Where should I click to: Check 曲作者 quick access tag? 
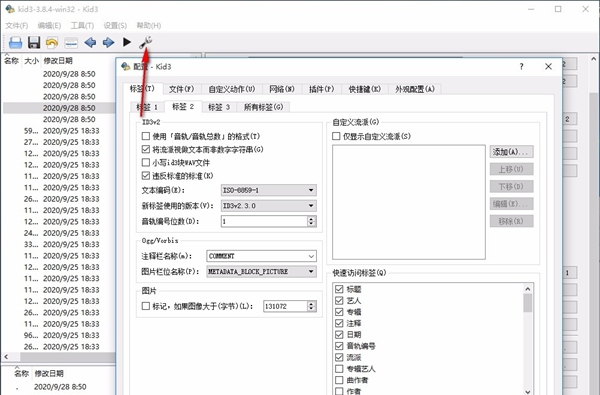[x=339, y=380]
